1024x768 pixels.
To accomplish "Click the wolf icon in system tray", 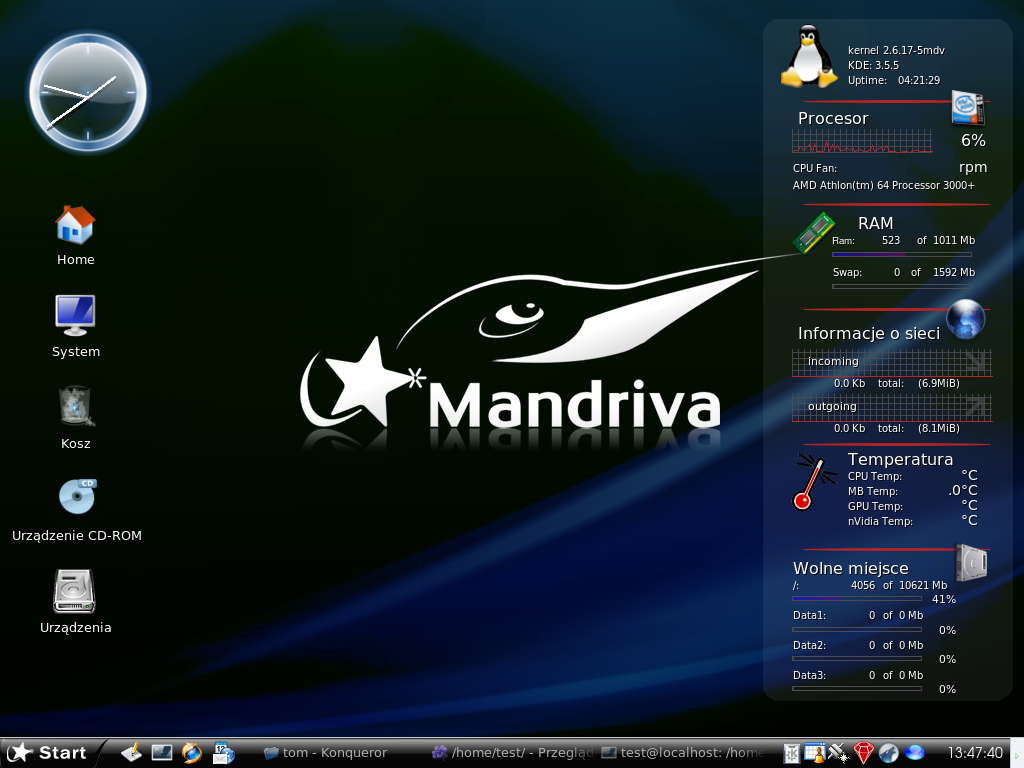I will (x=888, y=753).
